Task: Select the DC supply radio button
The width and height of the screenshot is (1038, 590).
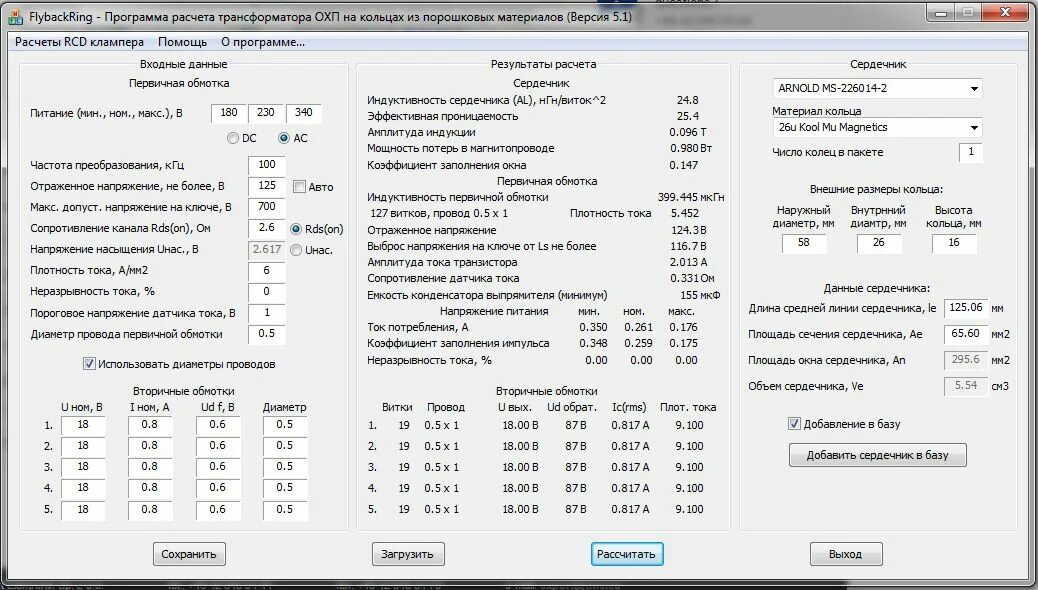Action: tap(232, 138)
